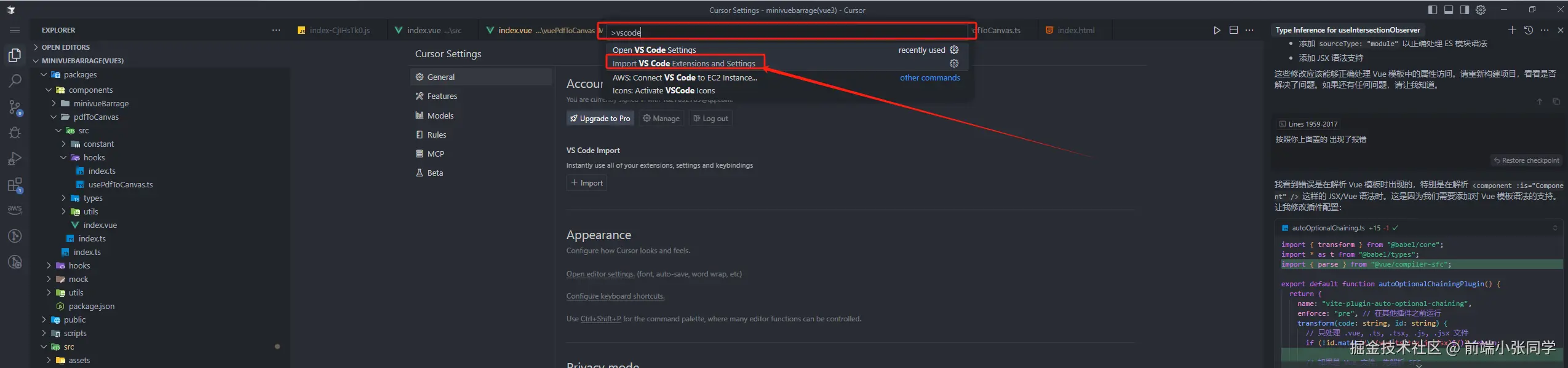
Task: Toggle the bottom panel layout icon in the title bar
Action: tap(1449, 10)
